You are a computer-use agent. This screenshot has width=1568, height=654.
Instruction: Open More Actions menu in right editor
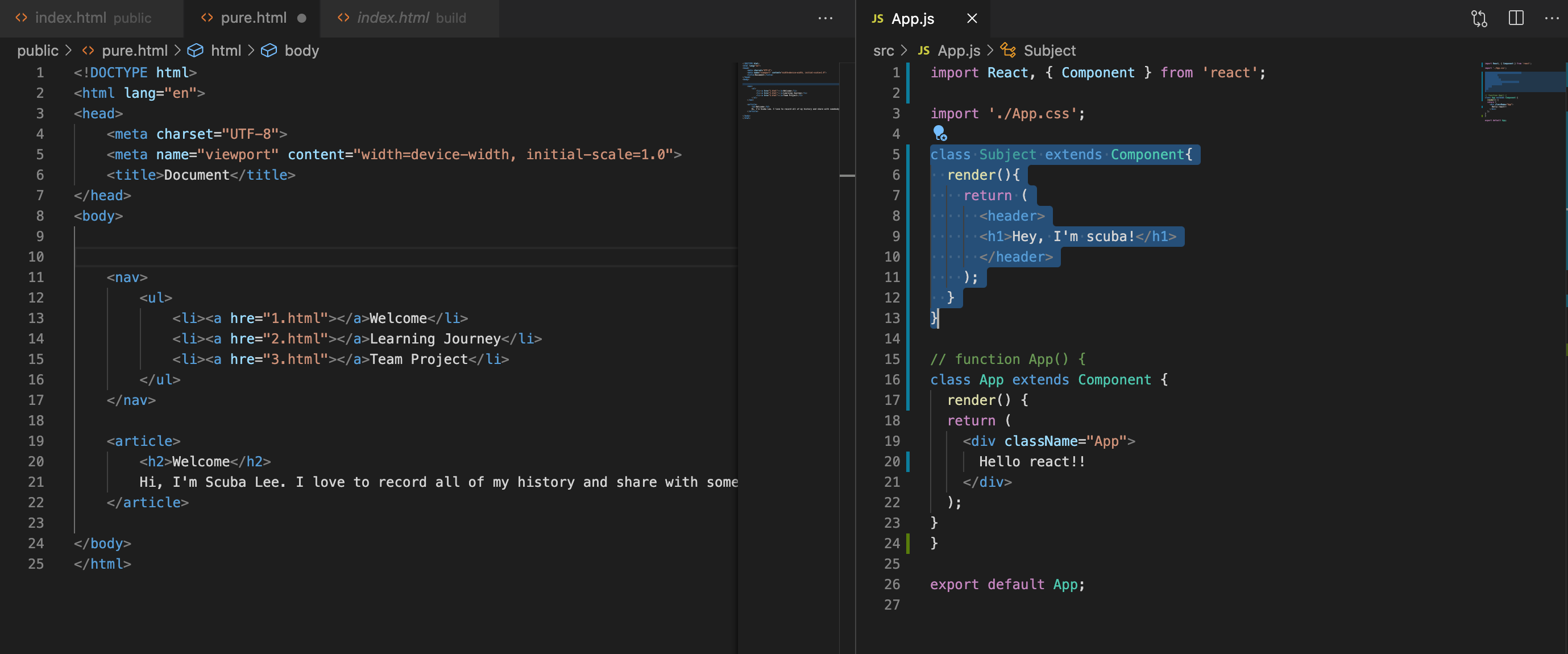(x=1552, y=18)
